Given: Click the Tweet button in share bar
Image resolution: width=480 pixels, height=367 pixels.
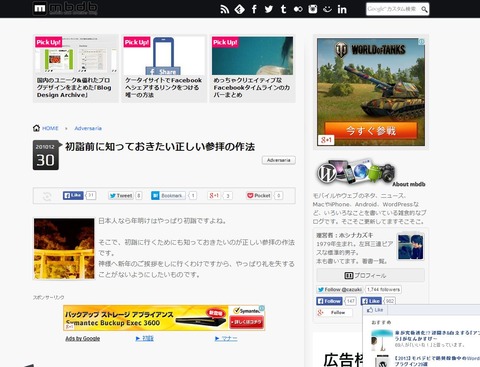Looking at the screenshot, I should click(121, 196).
